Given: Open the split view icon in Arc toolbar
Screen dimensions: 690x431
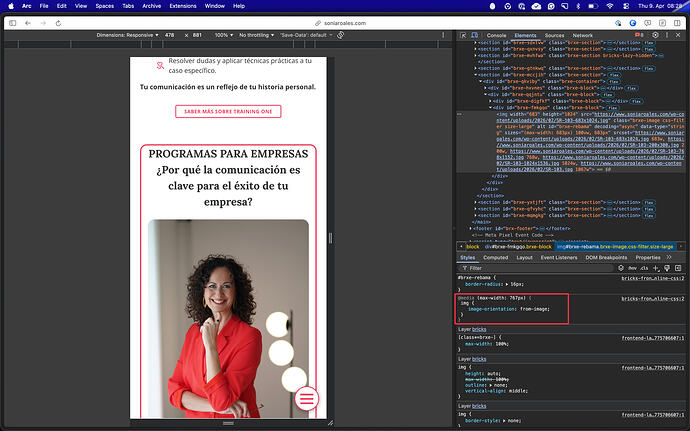Looking at the screenshot, I should 677,23.
